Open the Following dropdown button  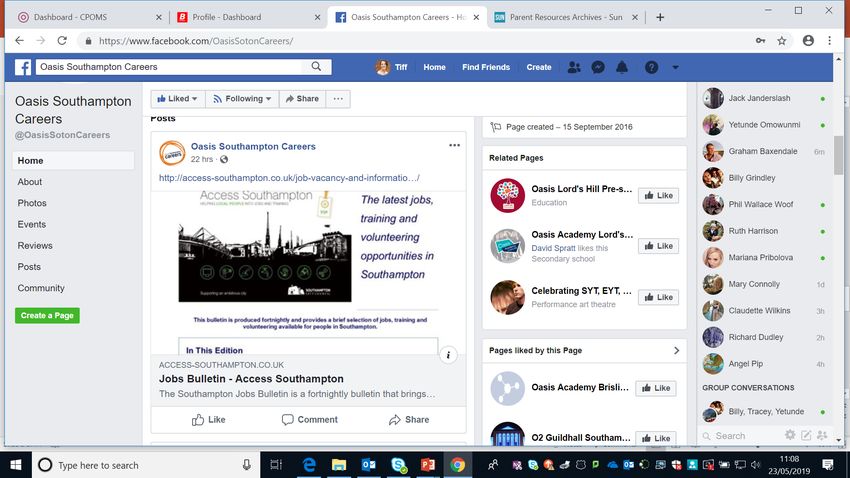point(242,99)
